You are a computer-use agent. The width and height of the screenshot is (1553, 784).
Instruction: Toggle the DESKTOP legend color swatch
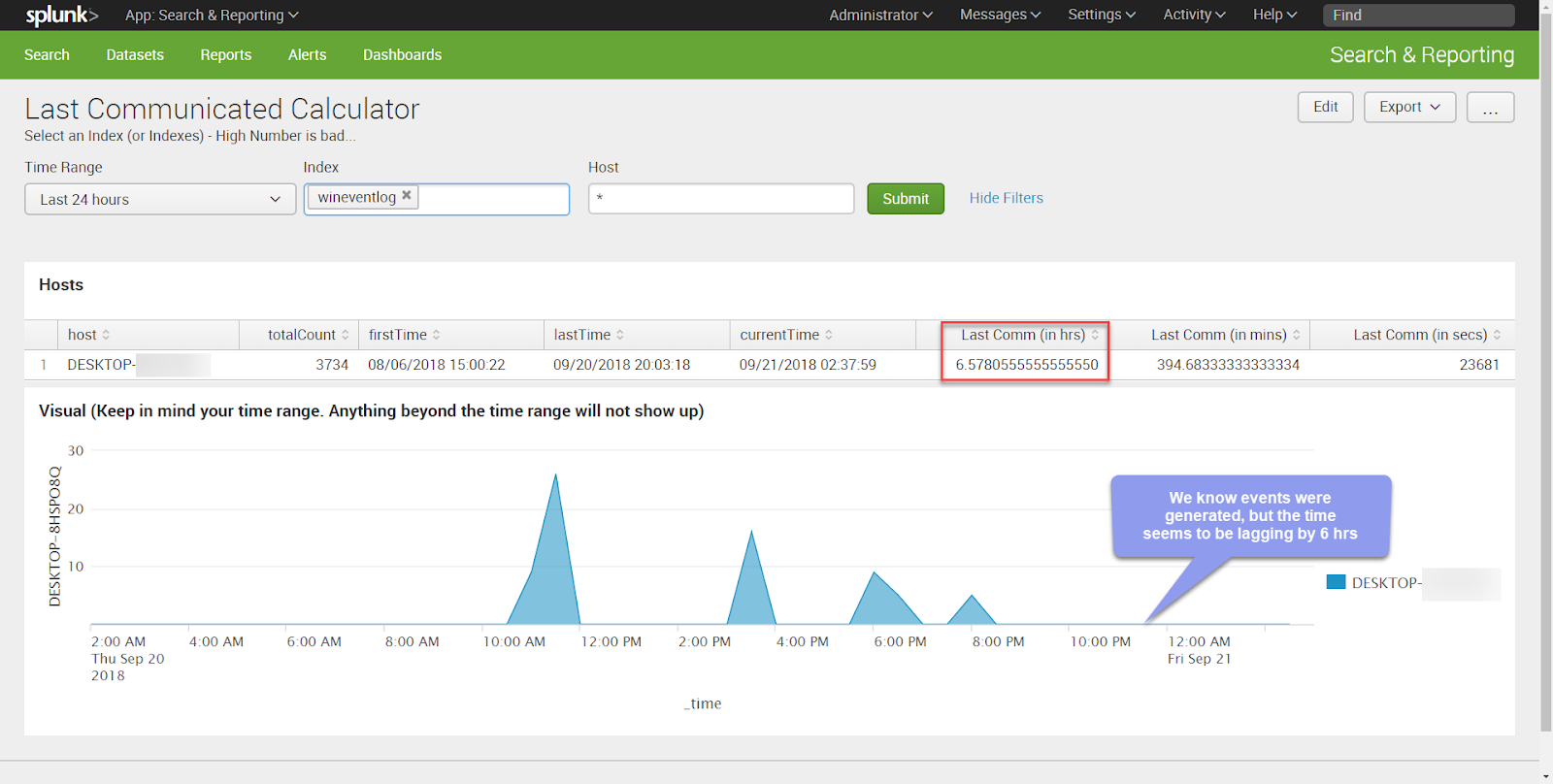point(1336,582)
